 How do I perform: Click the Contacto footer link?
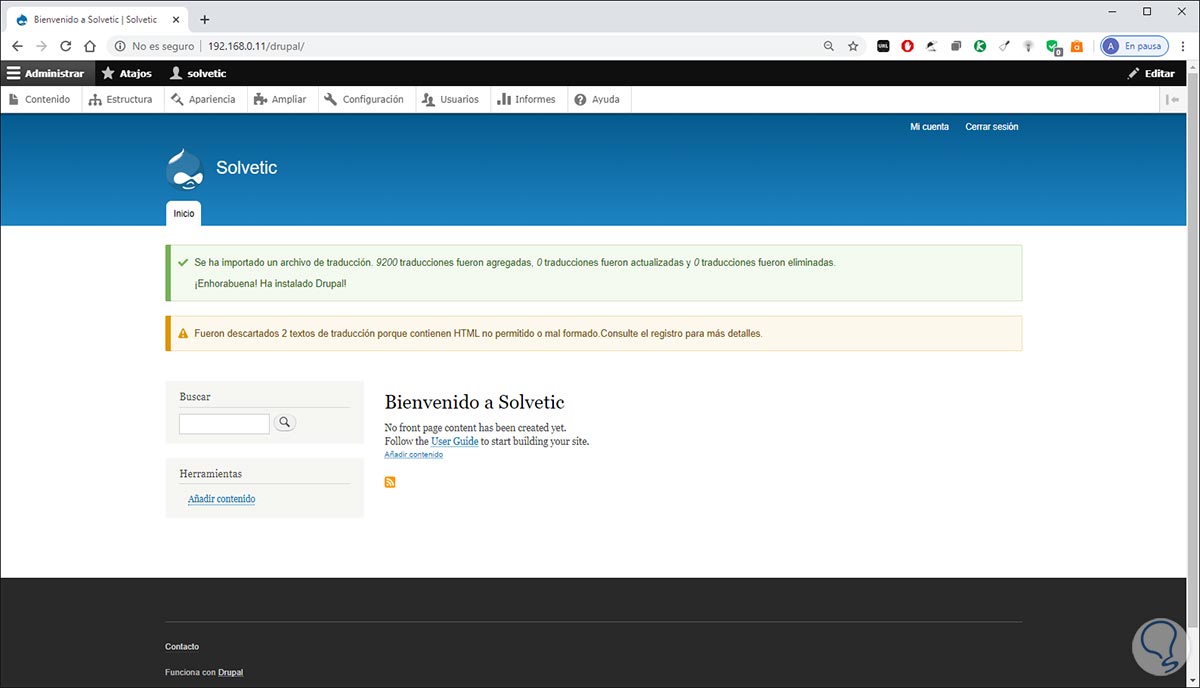(182, 647)
